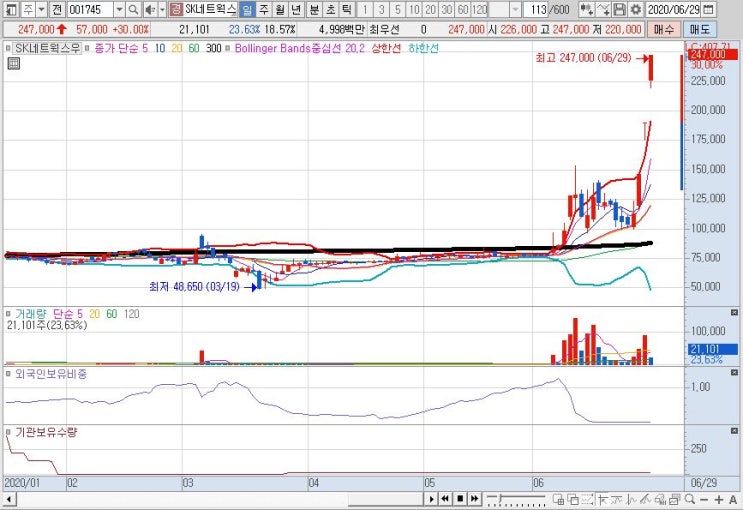Open the calendar date picker icon

[708, 9]
